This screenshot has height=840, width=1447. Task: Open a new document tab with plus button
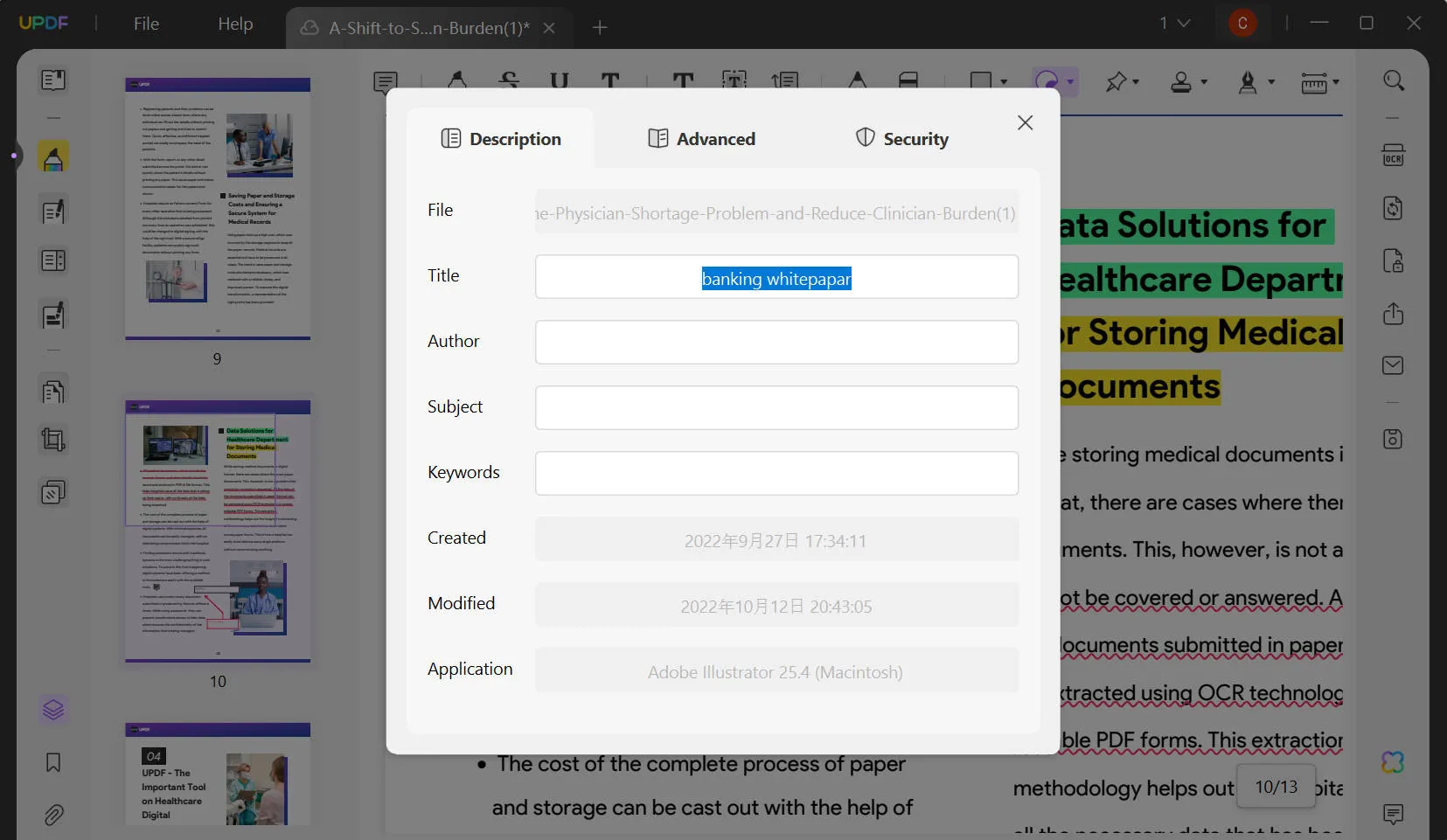[x=601, y=27]
